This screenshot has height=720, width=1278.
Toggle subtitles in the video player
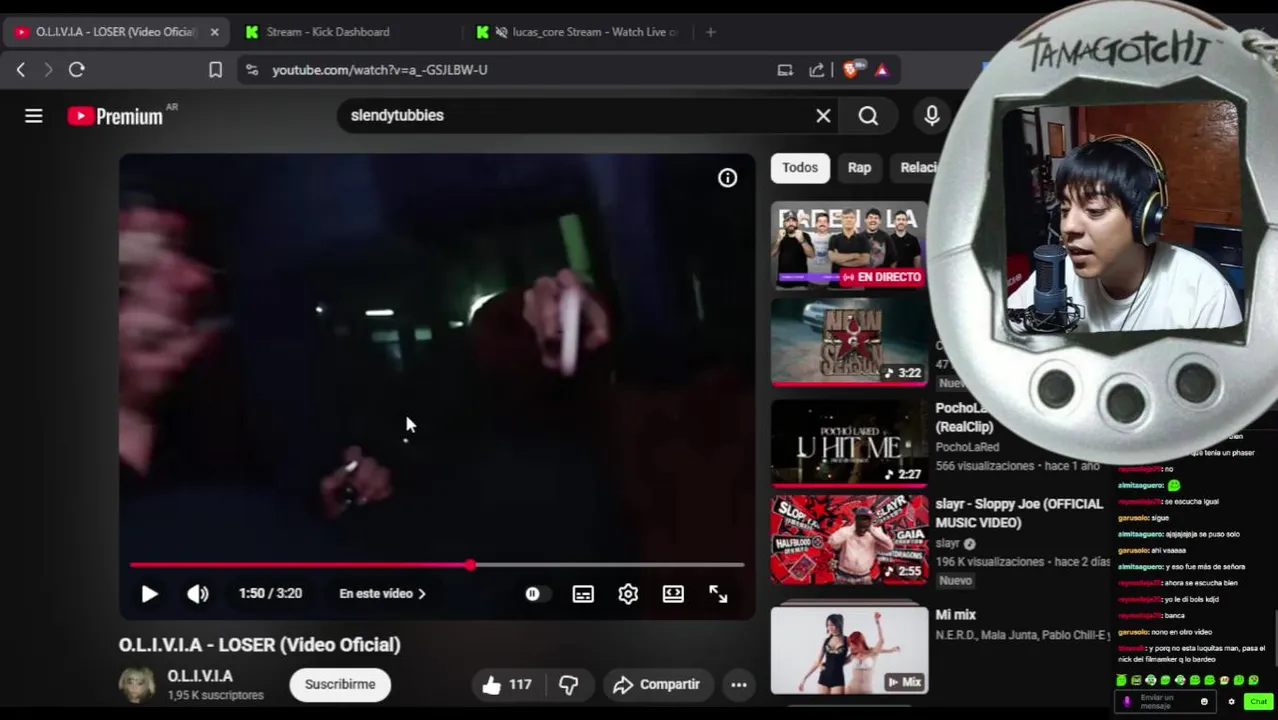pos(583,594)
